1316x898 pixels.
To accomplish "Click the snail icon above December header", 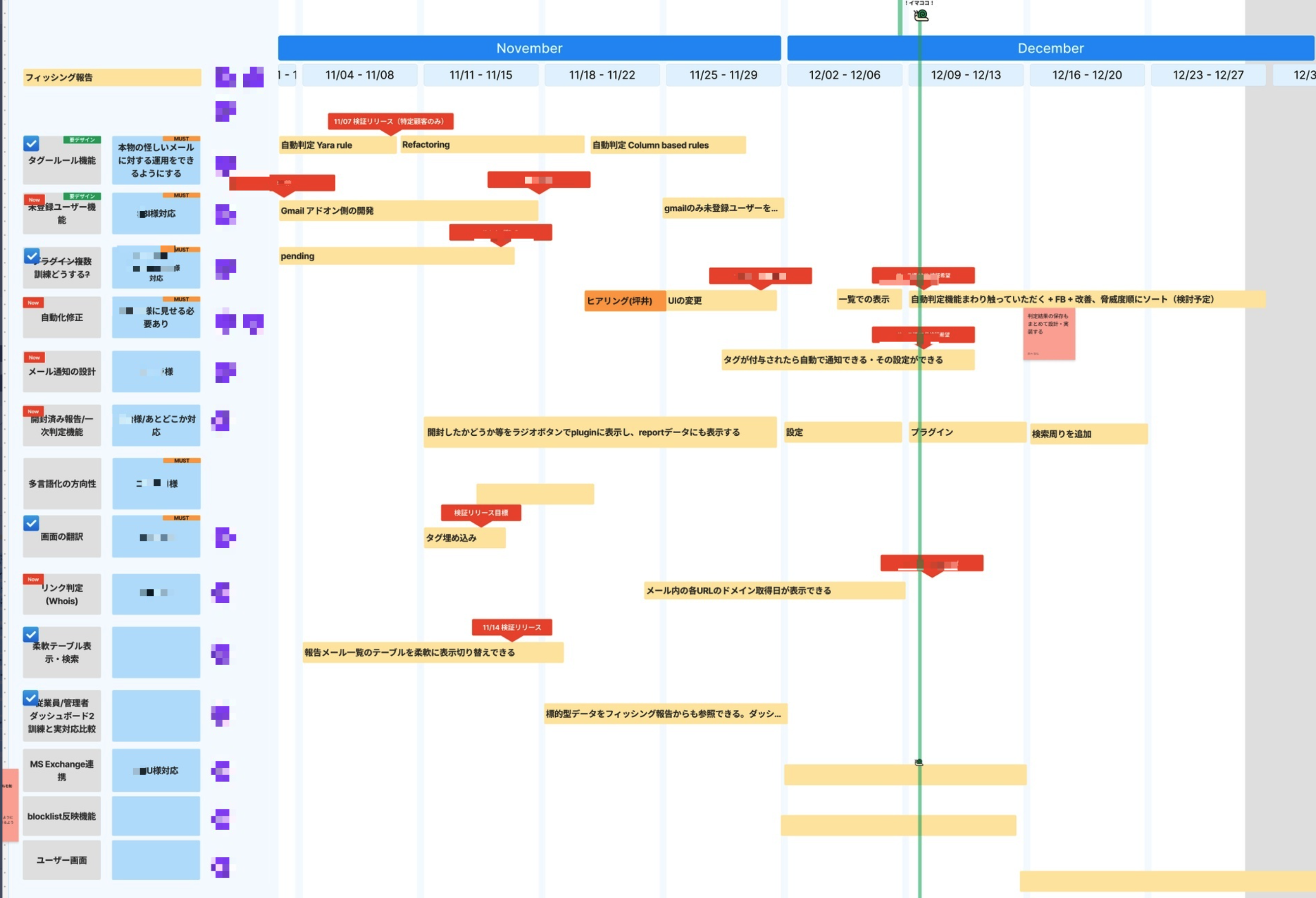I will pos(921,15).
